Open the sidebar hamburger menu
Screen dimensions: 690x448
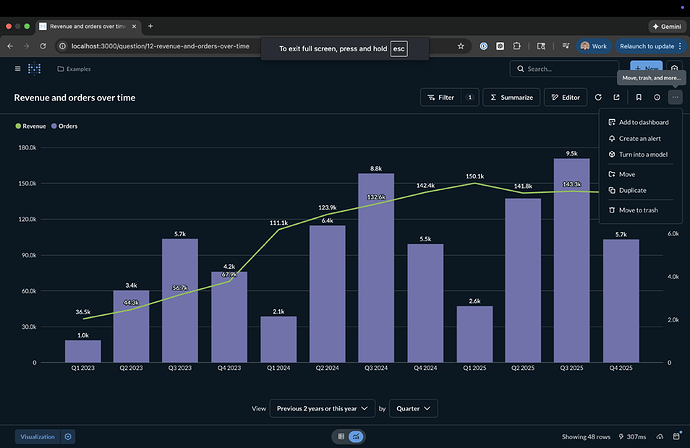pyautogui.click(x=17, y=68)
